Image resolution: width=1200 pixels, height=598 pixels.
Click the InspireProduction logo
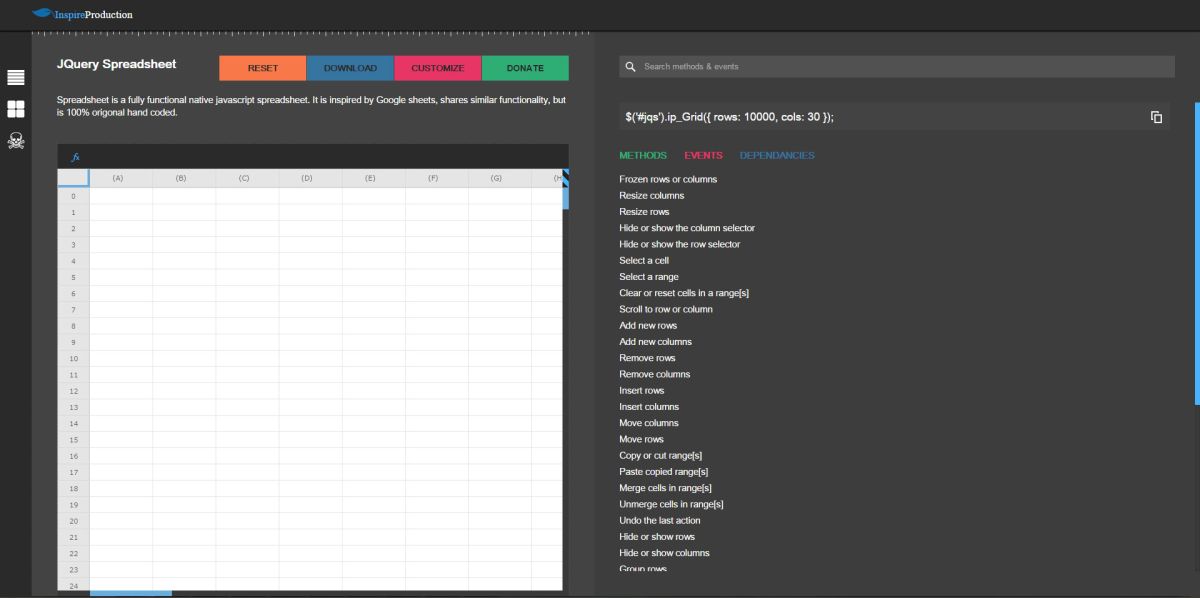[82, 14]
